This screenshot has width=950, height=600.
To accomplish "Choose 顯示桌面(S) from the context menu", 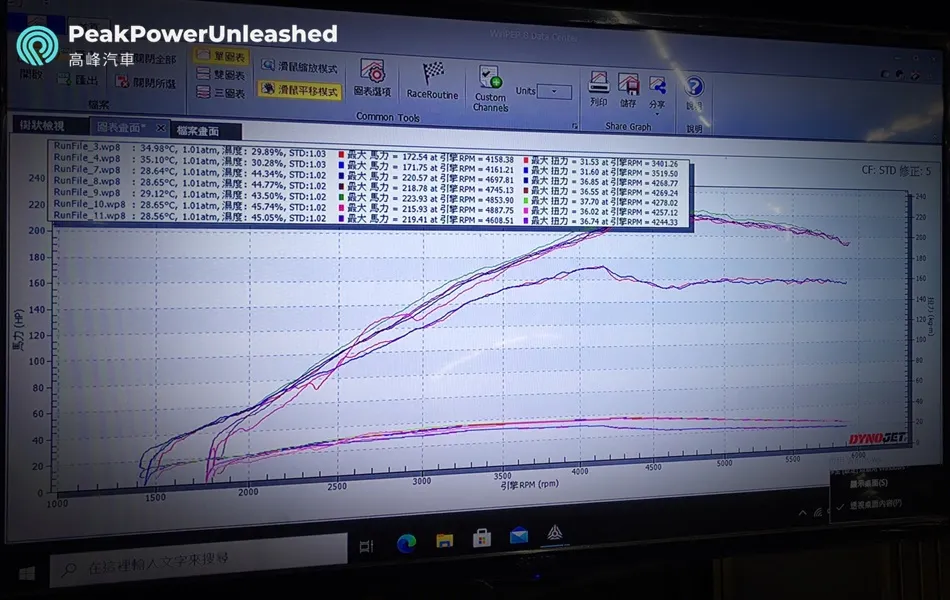I will coord(868,484).
